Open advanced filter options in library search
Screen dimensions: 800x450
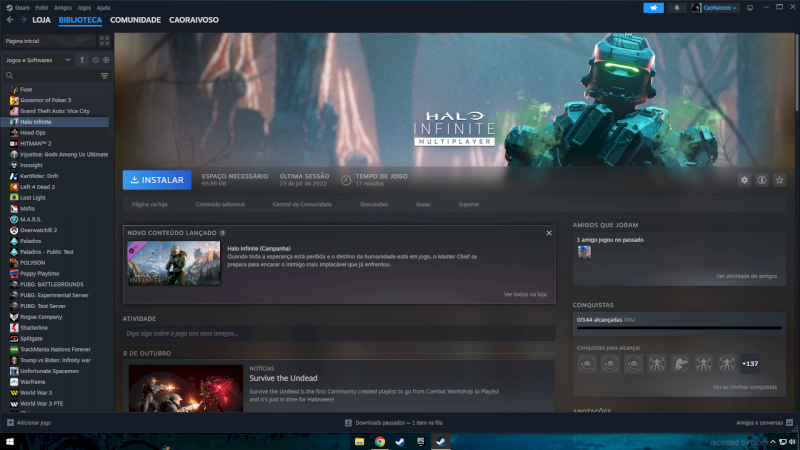104,76
